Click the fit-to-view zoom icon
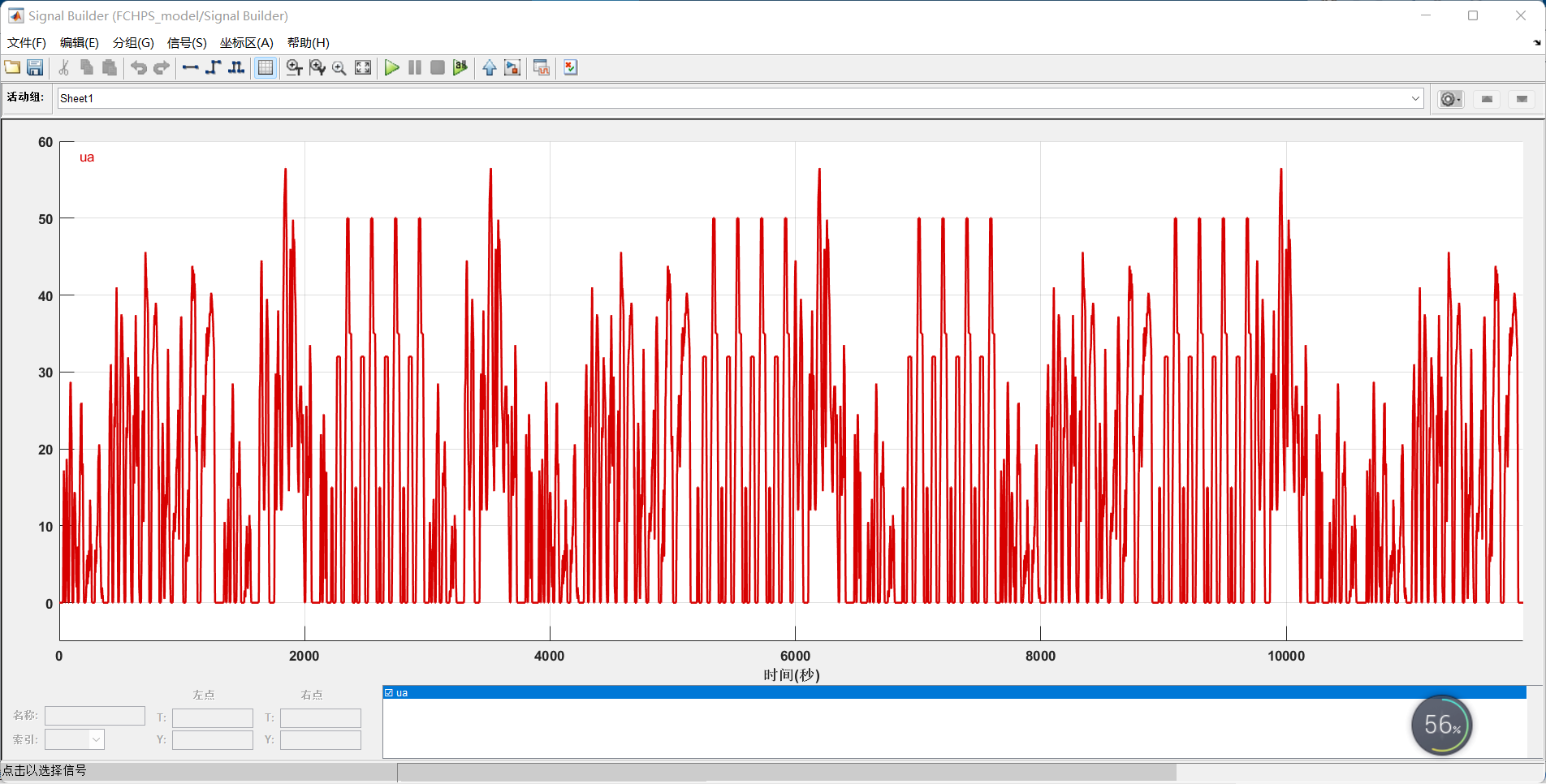Image resolution: width=1546 pixels, height=784 pixels. [363, 67]
